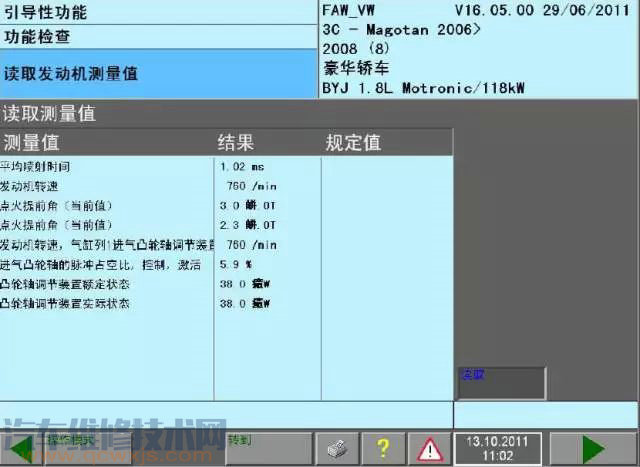Click the 1.02 ms result value
The width and height of the screenshot is (640, 467).
coord(242,167)
